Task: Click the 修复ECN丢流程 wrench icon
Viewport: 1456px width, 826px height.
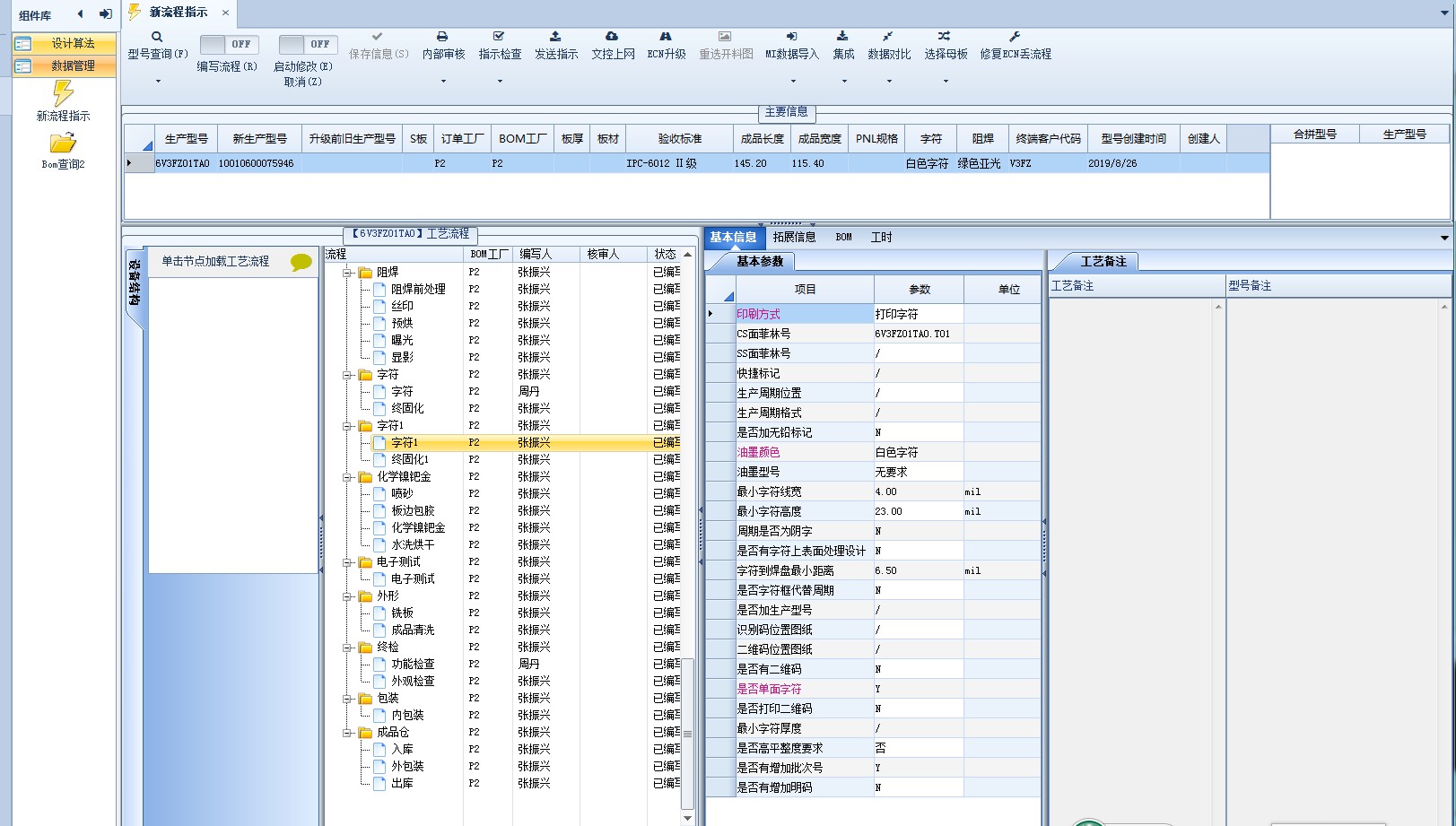Action: click(x=1015, y=37)
